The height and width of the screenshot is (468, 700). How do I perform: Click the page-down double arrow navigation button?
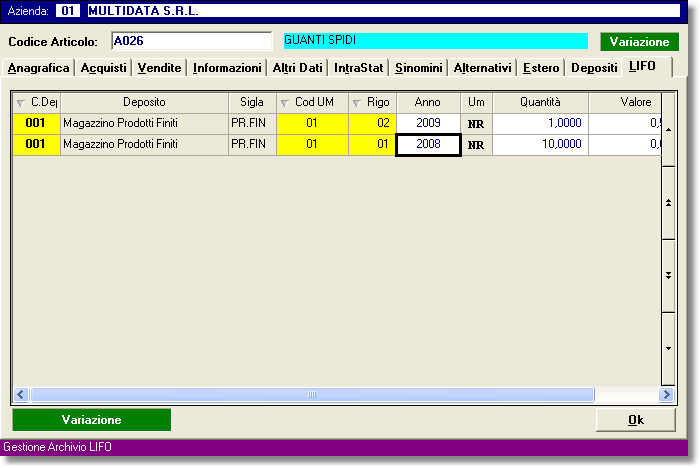pyautogui.click(x=667, y=273)
